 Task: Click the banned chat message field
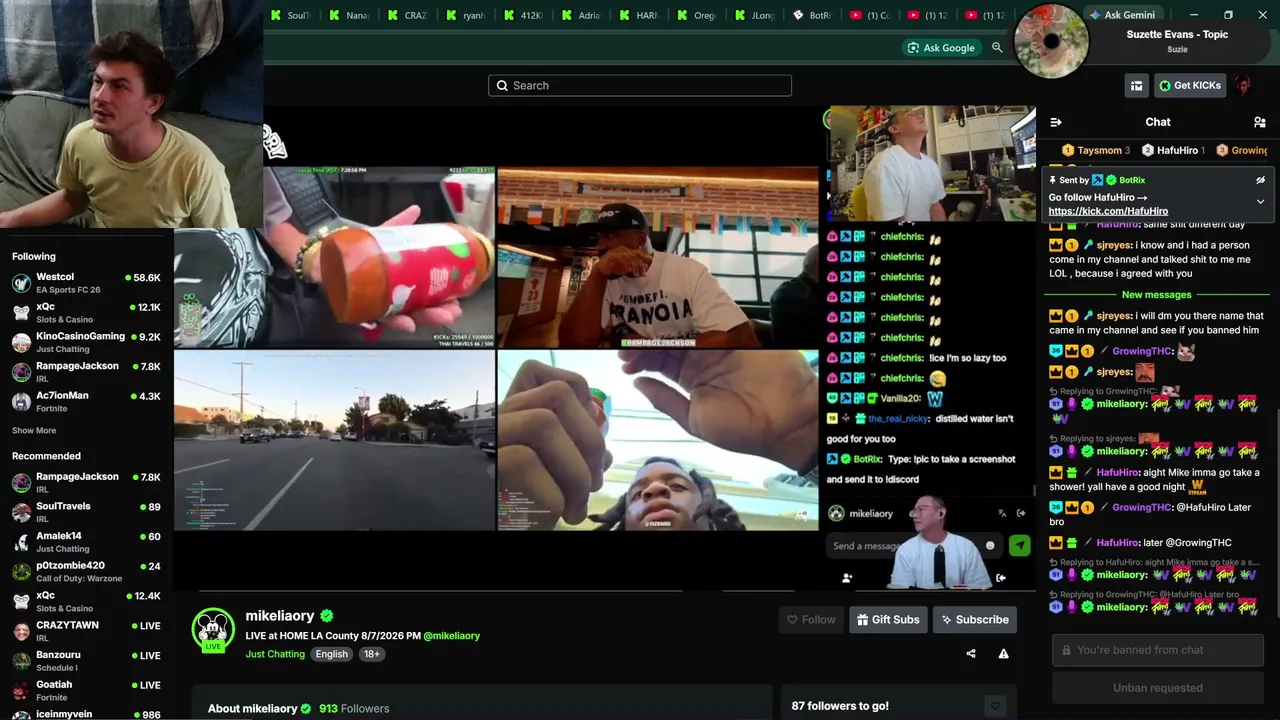pos(1158,650)
